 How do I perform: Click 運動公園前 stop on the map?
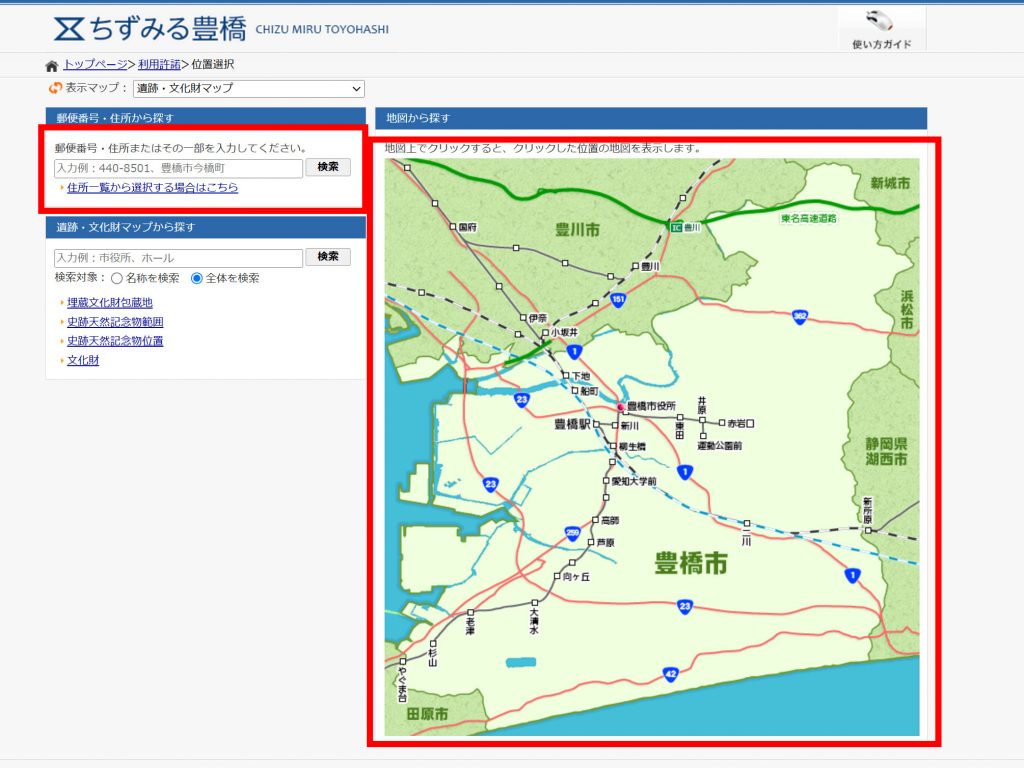pos(703,436)
